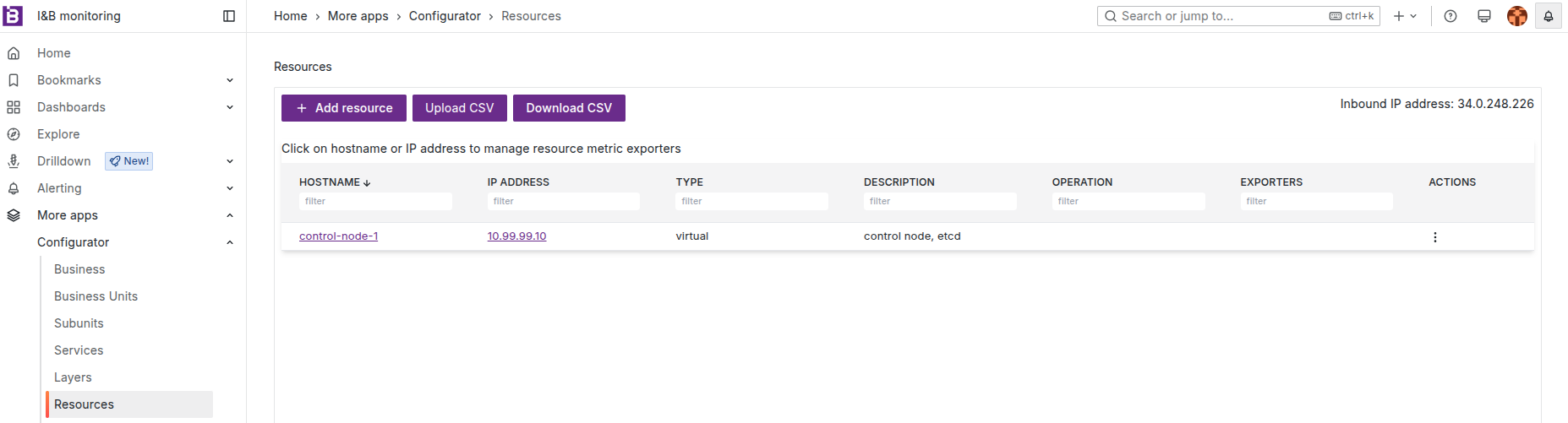Click the Resources breadcrumb text
The width and height of the screenshot is (1568, 423).
pyautogui.click(x=531, y=16)
